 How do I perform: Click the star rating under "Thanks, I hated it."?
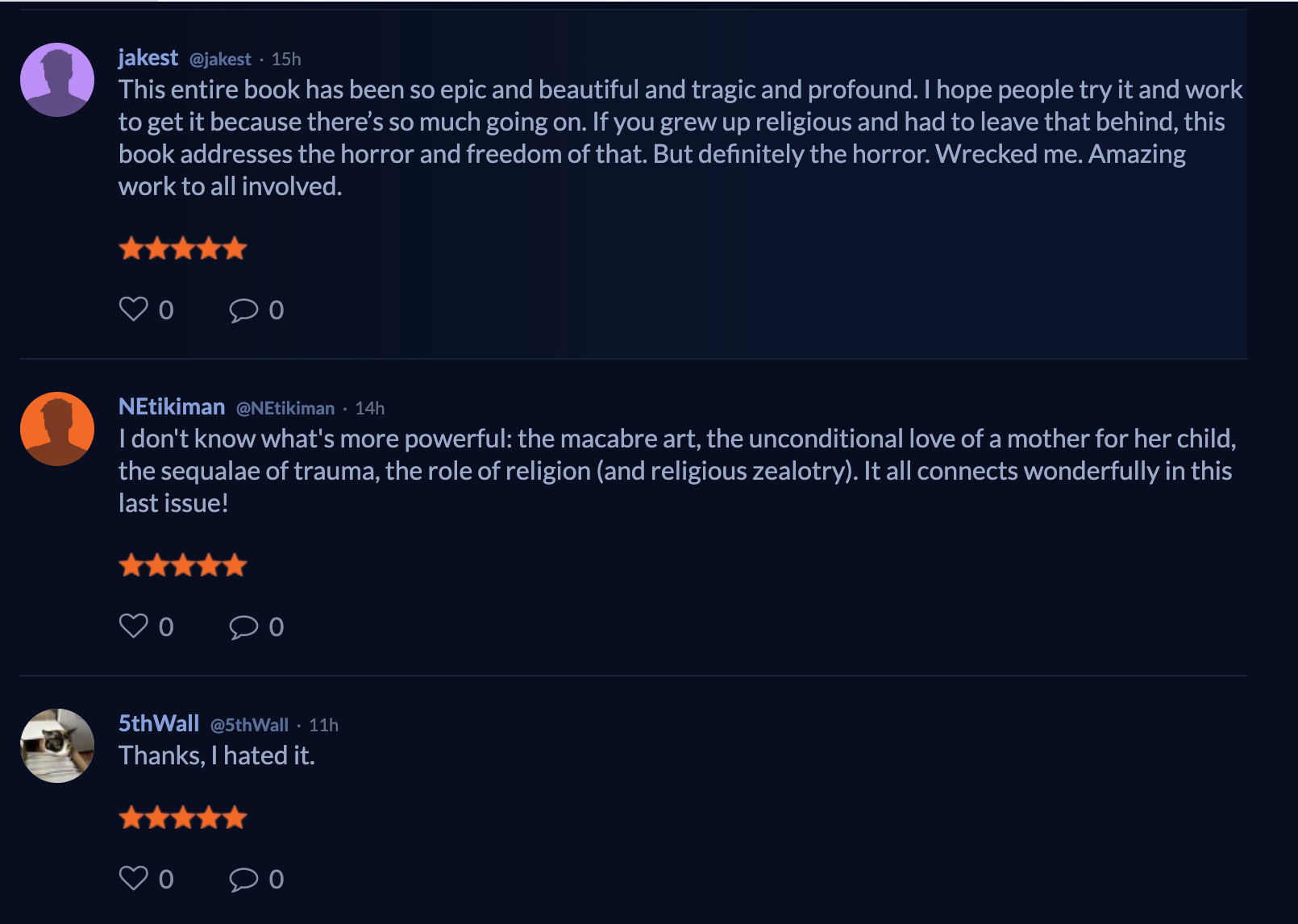tap(183, 818)
